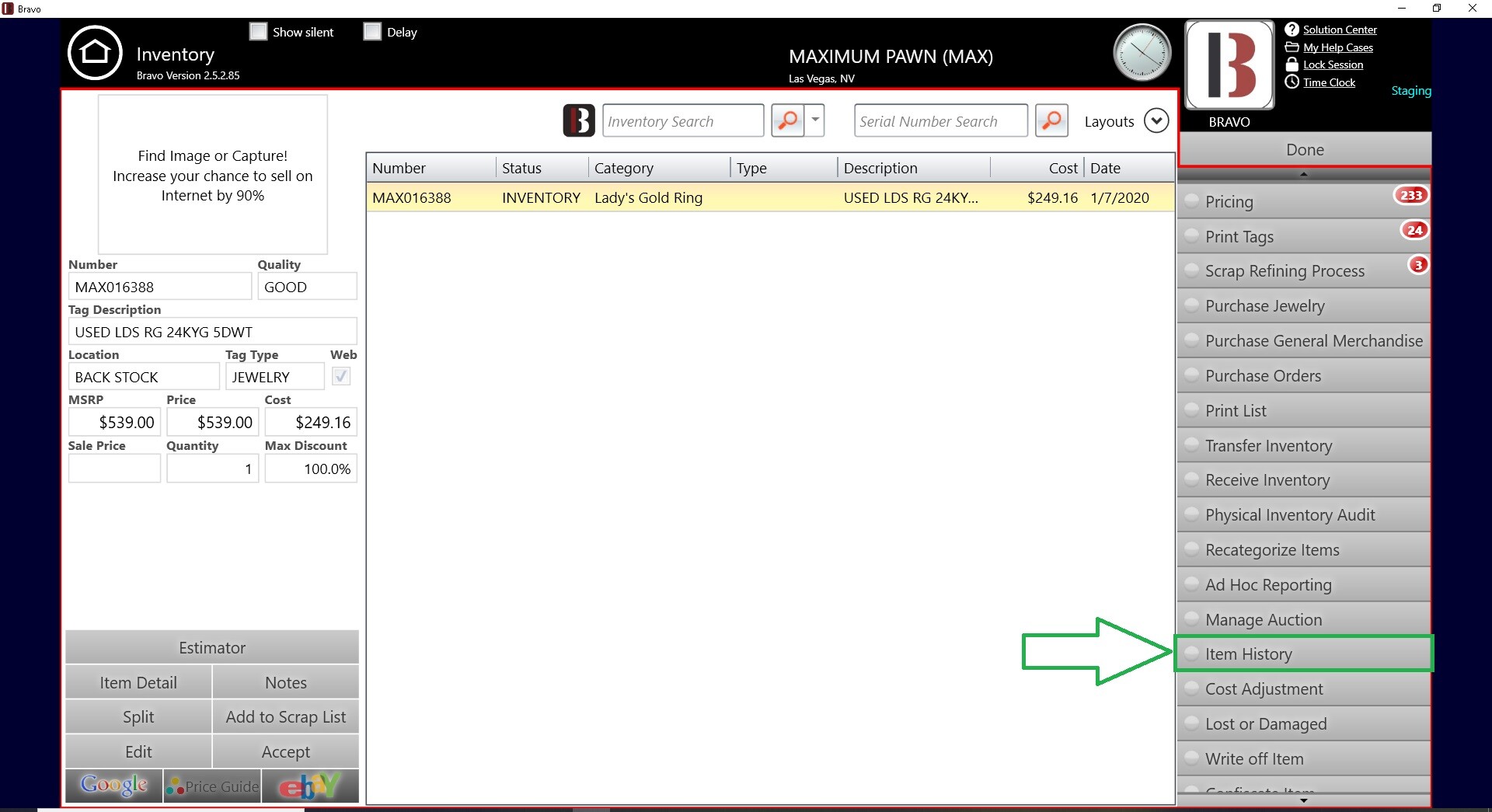Viewport: 1492px width, 812px height.
Task: Sort by the Cost column header
Action: click(1037, 168)
